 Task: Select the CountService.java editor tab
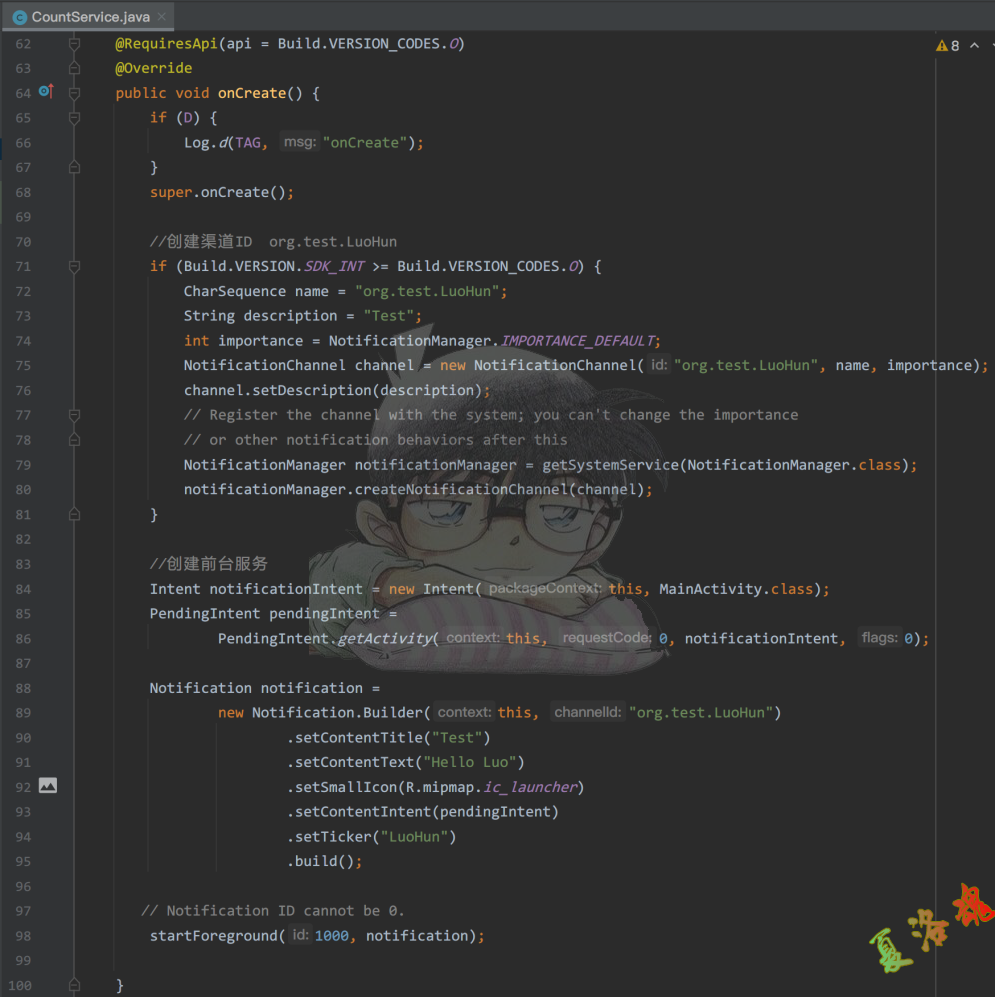click(x=89, y=17)
